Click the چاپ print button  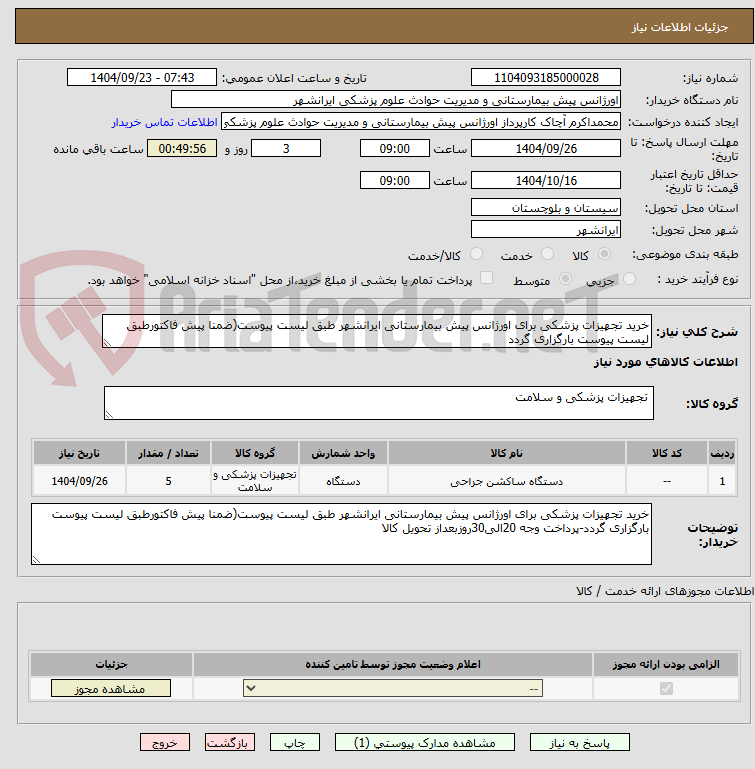[295, 743]
